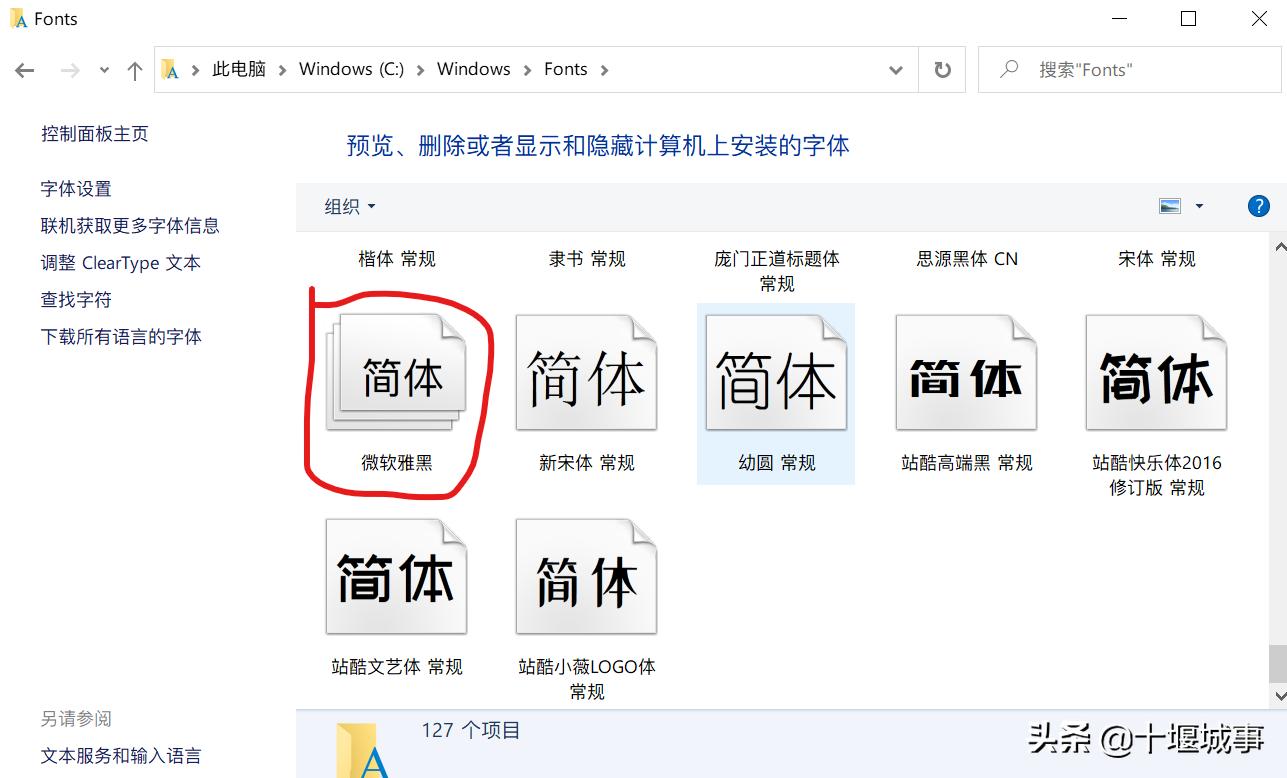Click the Fonts folder icon in details pane
Viewport: 1287px width, 778px height.
coord(362,749)
